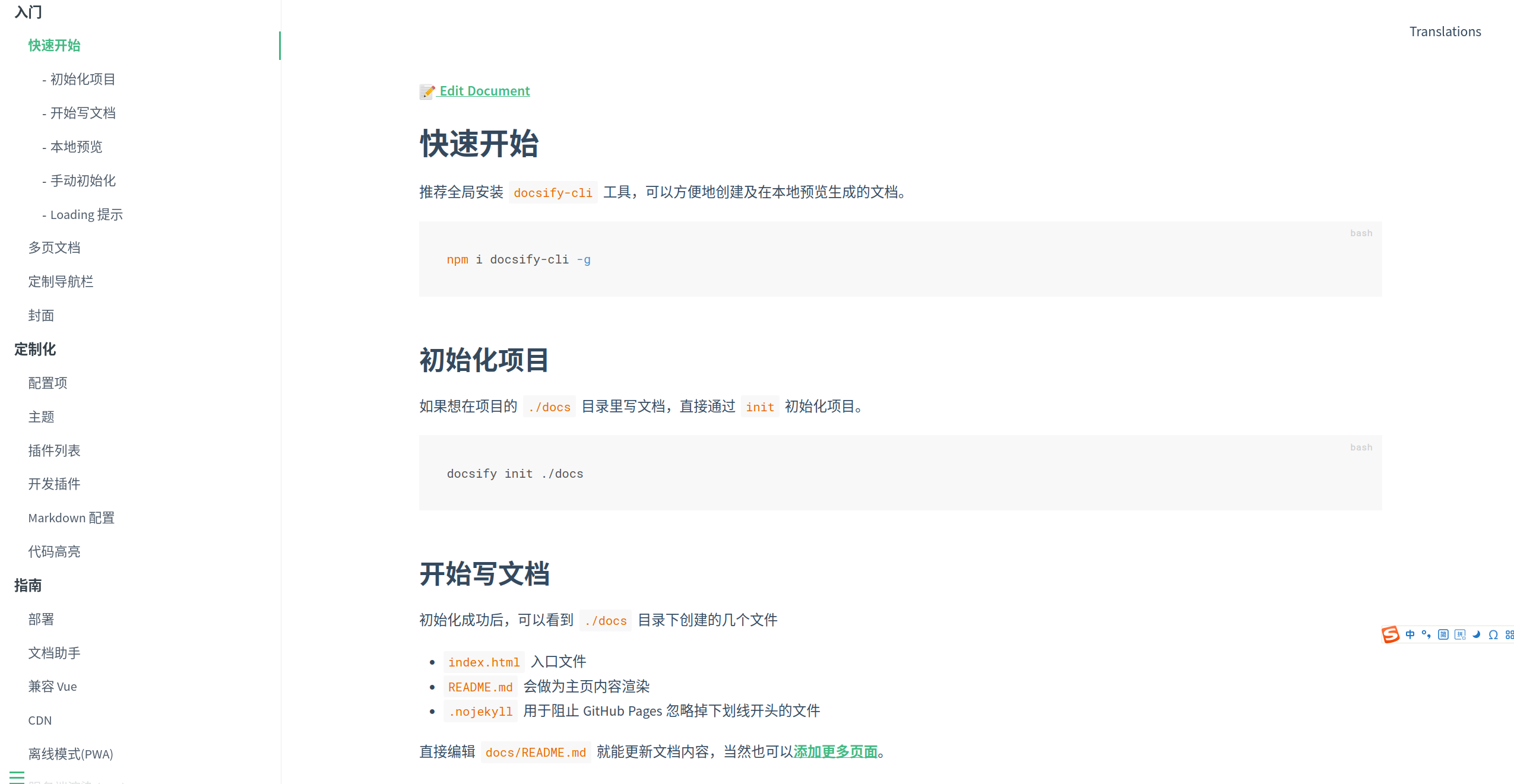
Task: Open the Sogou toolbox grid icon
Action: click(1510, 634)
